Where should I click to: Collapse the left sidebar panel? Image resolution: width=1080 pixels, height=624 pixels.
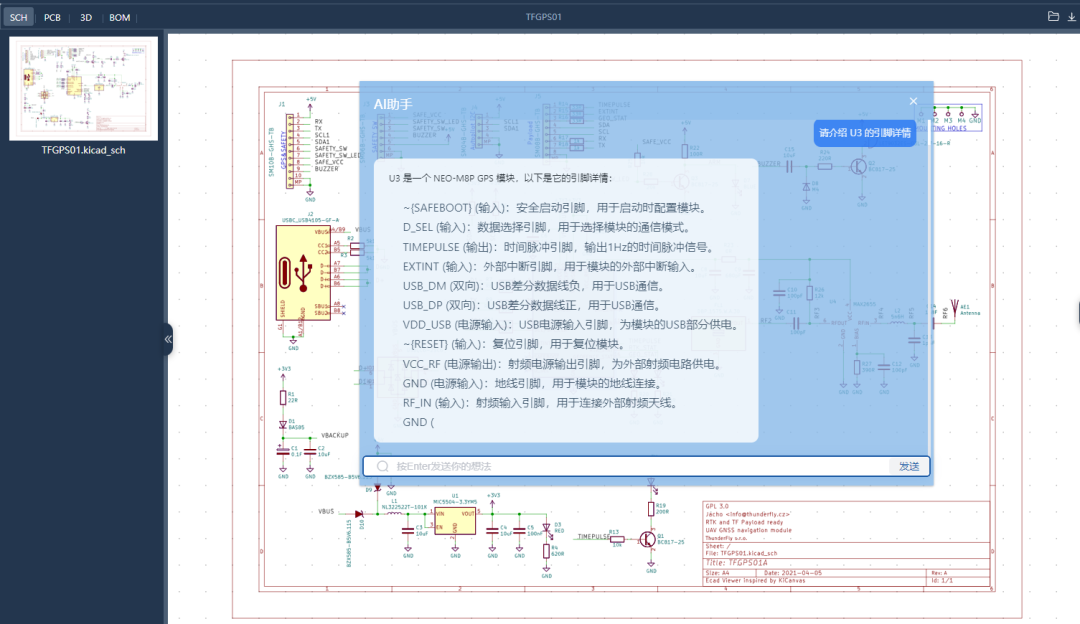[x=168, y=339]
